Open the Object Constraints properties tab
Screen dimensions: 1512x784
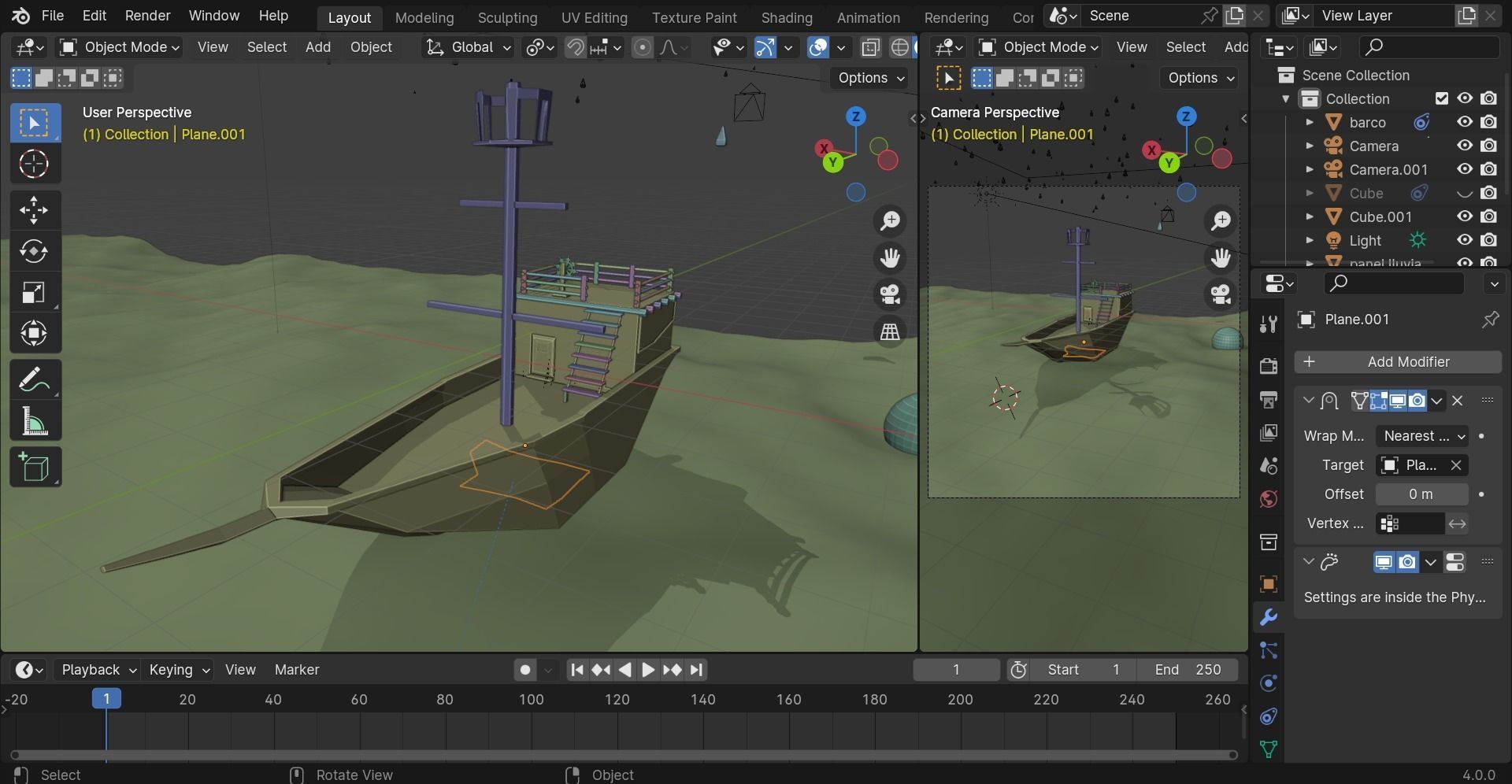click(x=1268, y=716)
